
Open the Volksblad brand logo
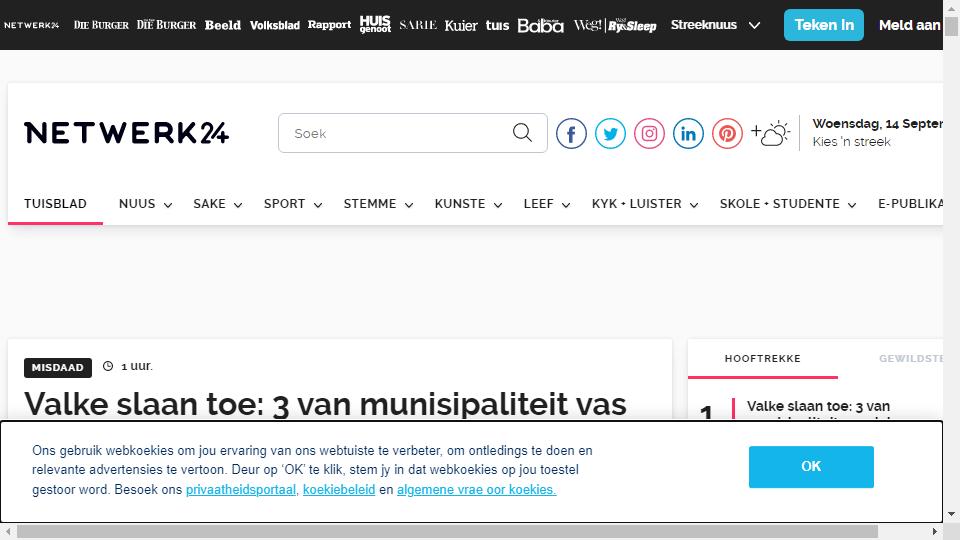click(275, 25)
